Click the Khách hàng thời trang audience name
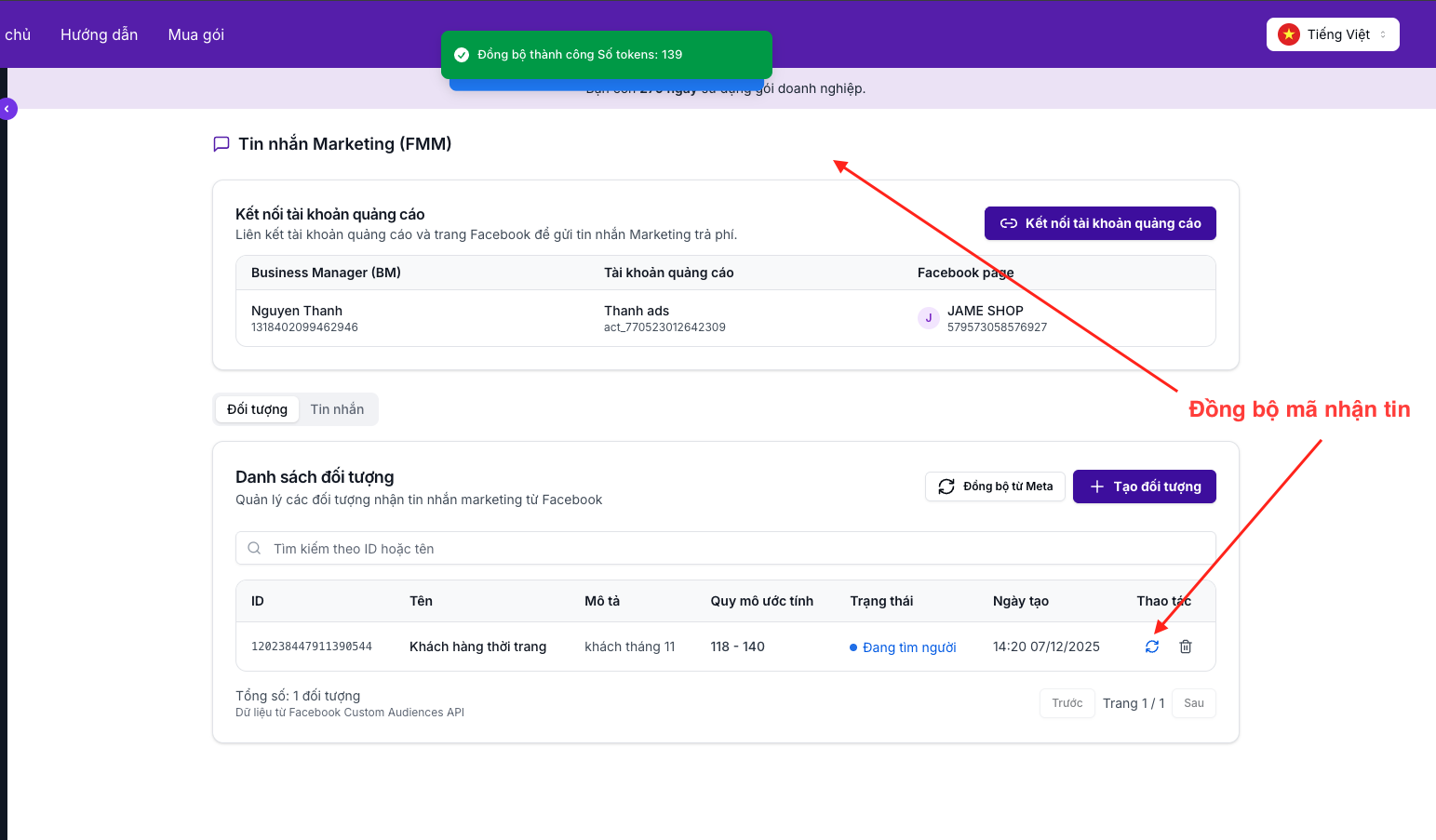1436x840 pixels. click(x=477, y=647)
